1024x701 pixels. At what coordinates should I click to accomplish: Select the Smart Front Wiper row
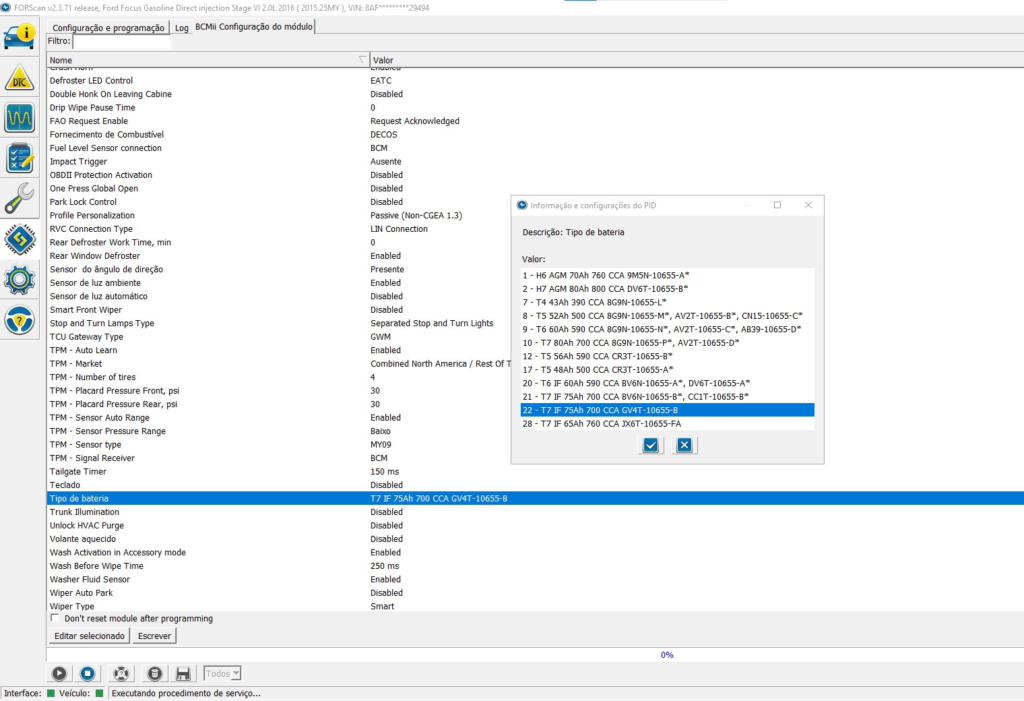pos(536,310)
